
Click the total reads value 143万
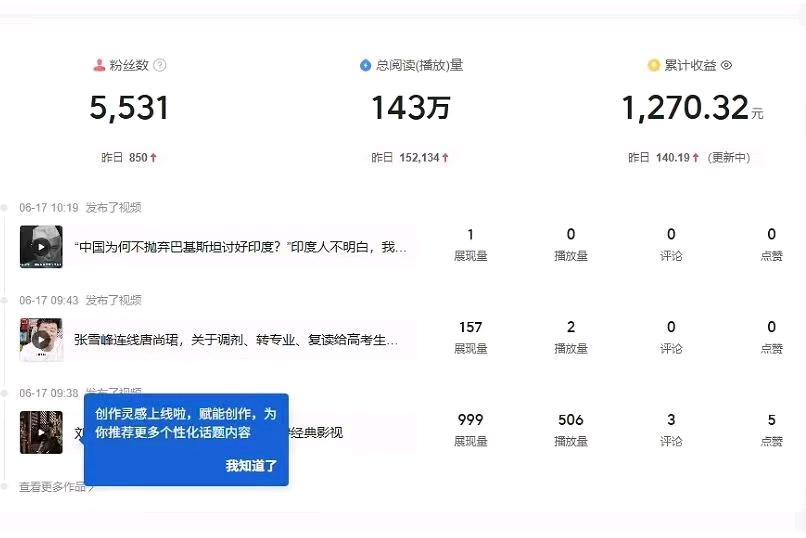point(411,108)
